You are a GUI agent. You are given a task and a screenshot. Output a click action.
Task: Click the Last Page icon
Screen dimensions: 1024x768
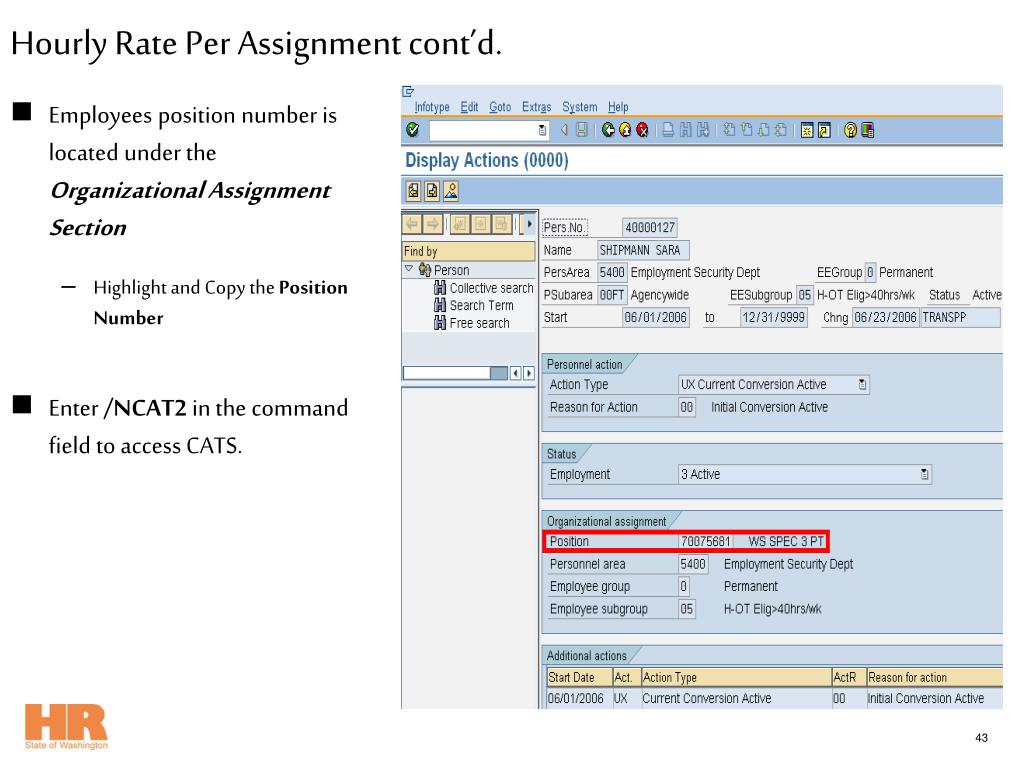781,130
